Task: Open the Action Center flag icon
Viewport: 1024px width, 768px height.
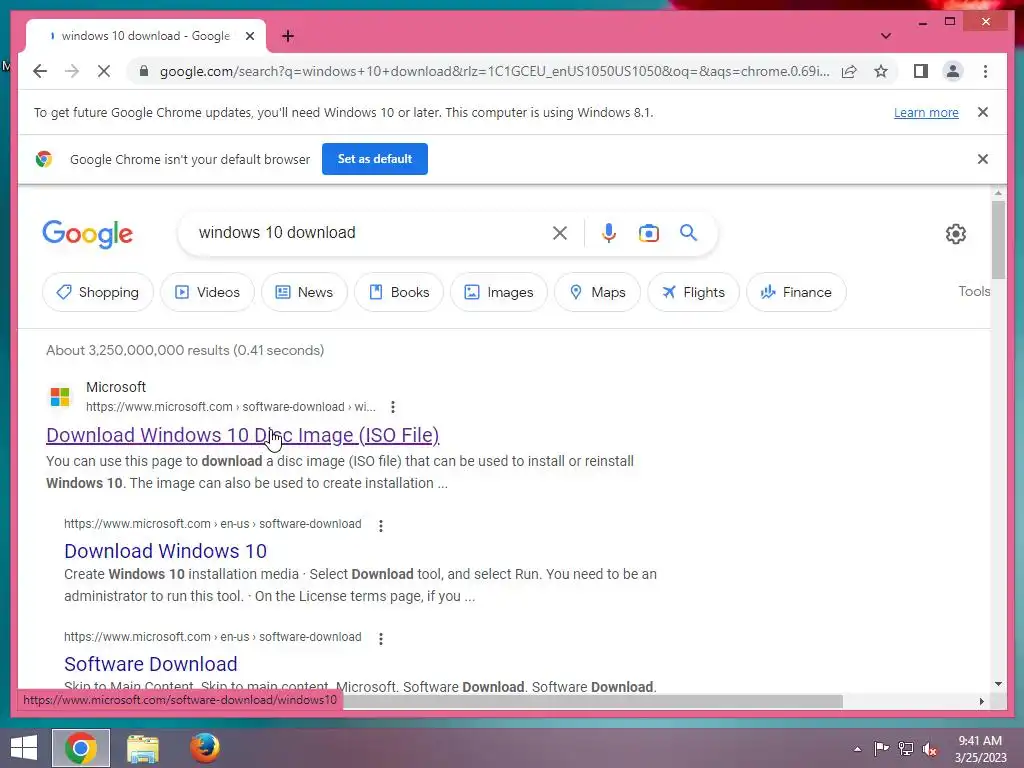Action: (881, 748)
